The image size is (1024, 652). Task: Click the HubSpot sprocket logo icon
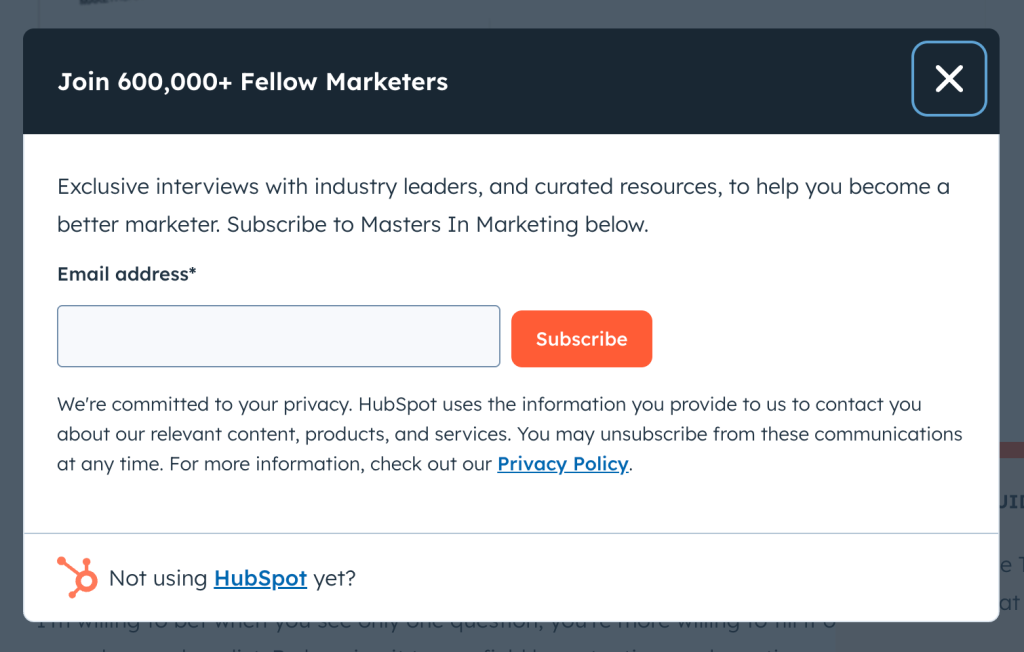pyautogui.click(x=77, y=577)
